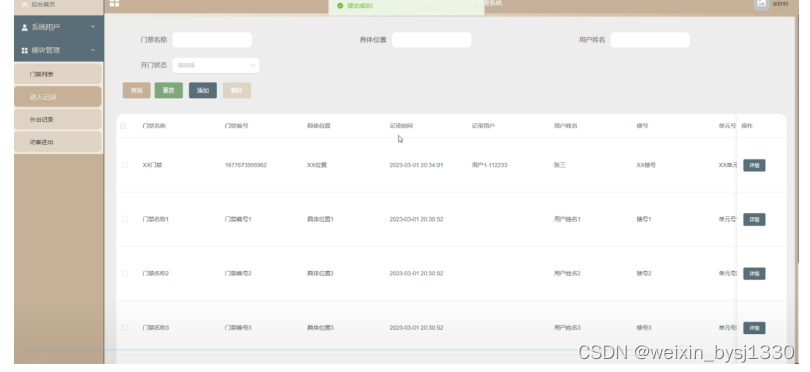Click the admin username text
810x372 pixels.
click(781, 4)
